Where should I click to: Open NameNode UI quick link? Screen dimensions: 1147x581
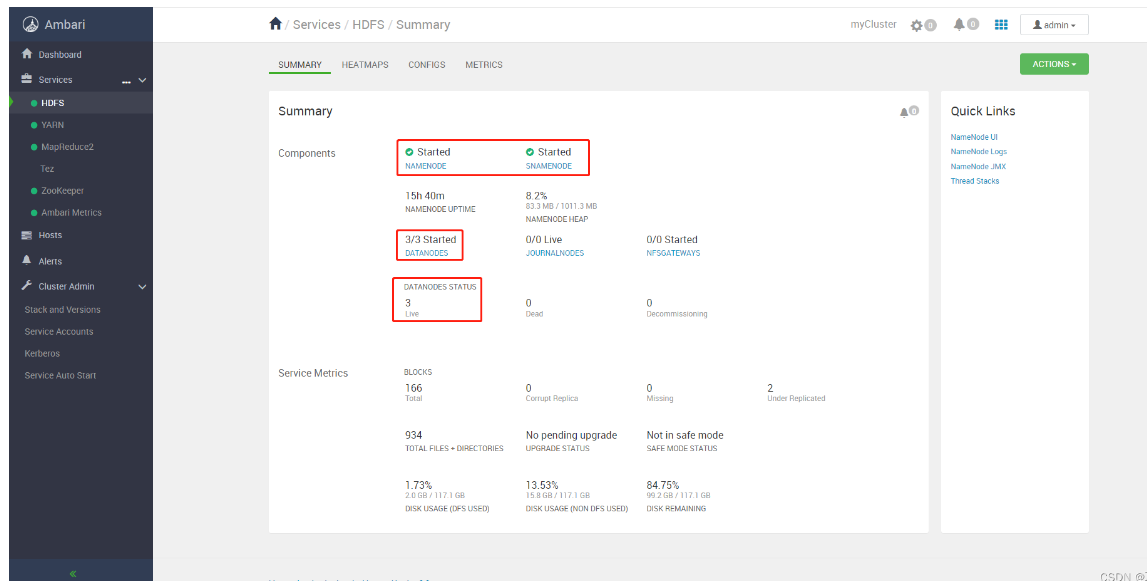(x=974, y=137)
